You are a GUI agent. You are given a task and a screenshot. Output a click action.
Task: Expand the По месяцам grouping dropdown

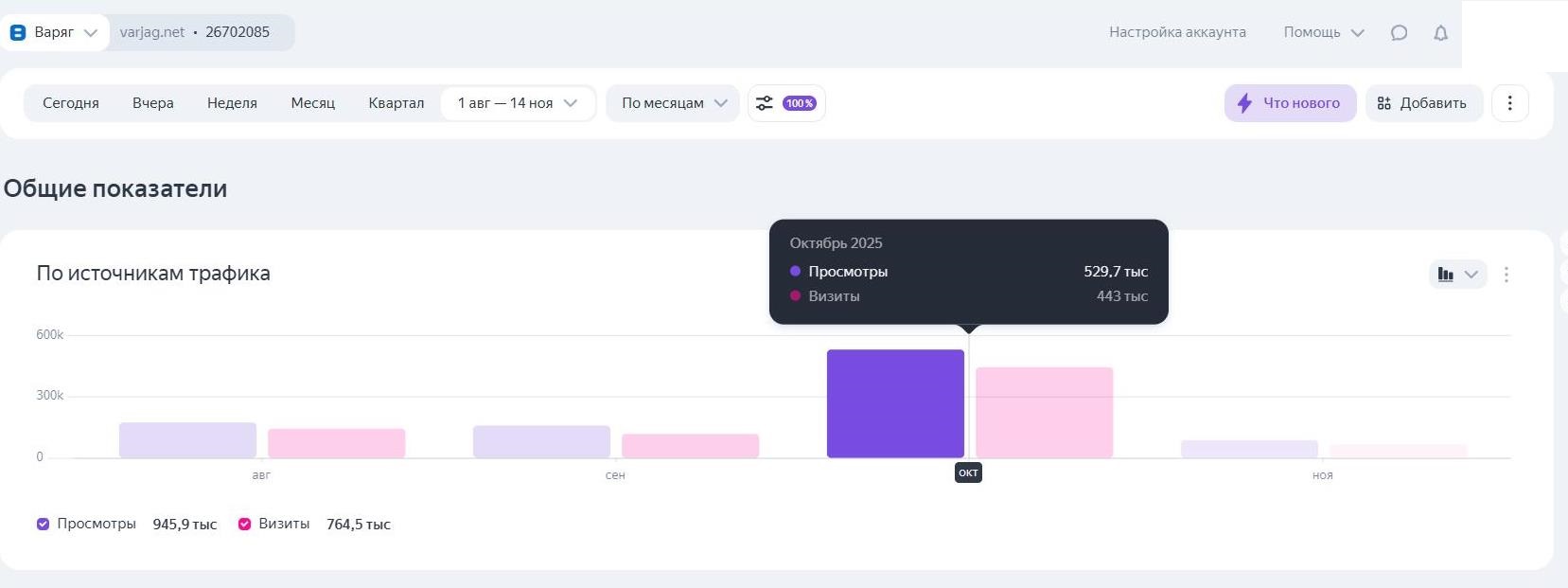[x=673, y=103]
